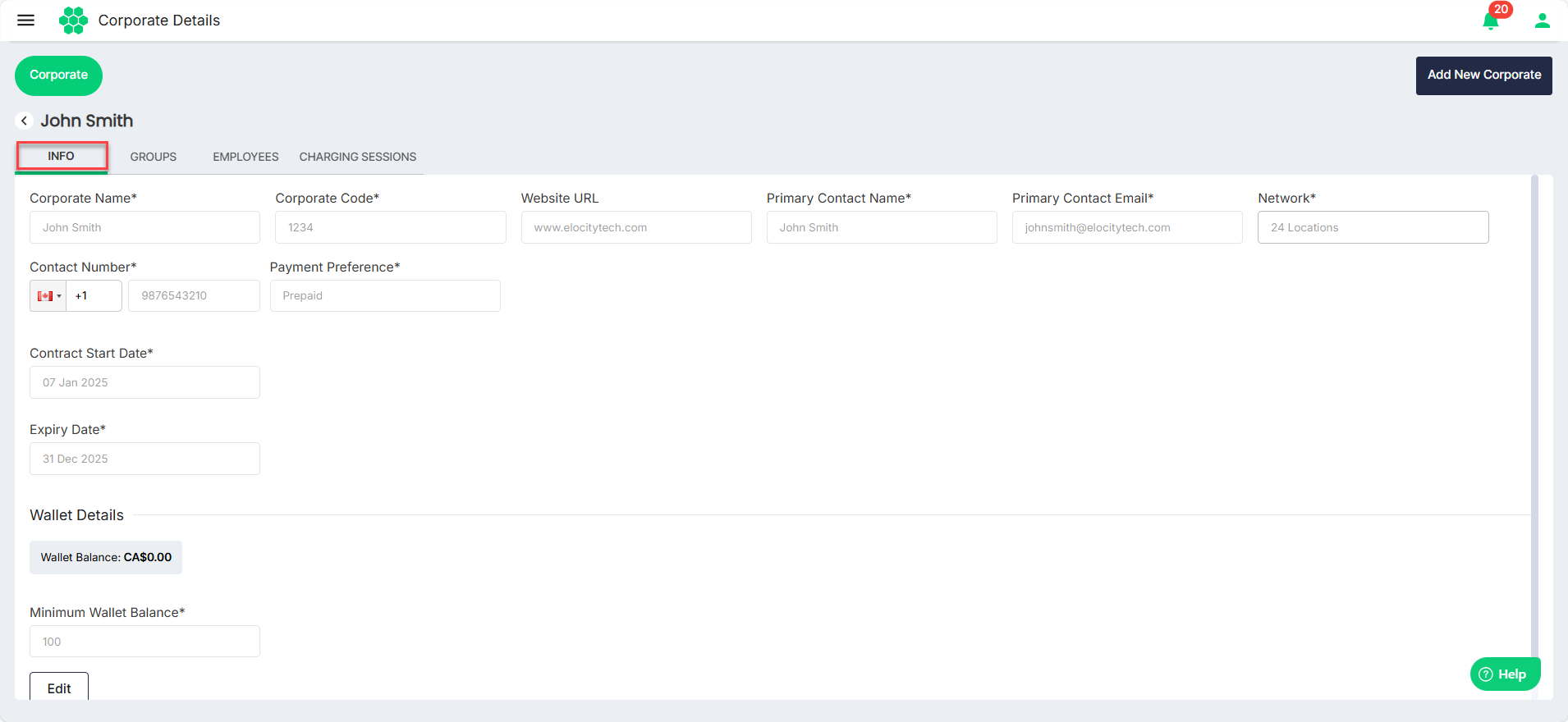Image resolution: width=1568 pixels, height=722 pixels.
Task: Click Add New Corporate button
Action: 1483,75
